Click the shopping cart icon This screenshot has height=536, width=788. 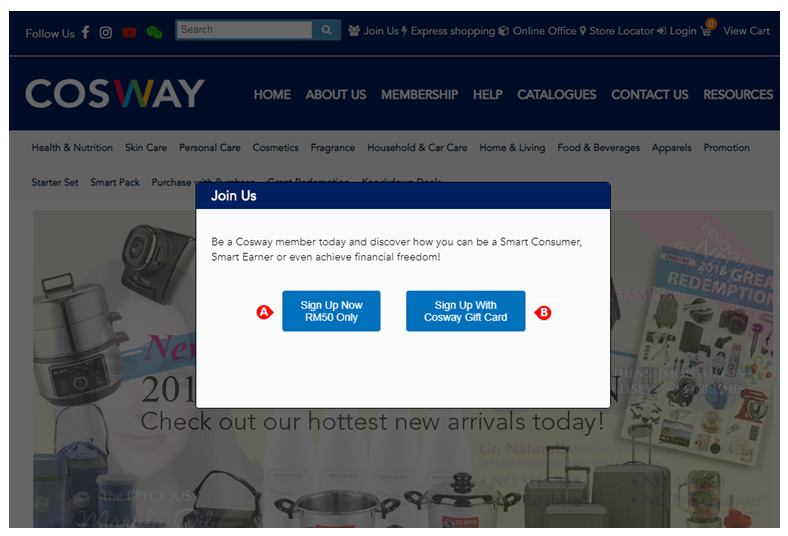706,31
